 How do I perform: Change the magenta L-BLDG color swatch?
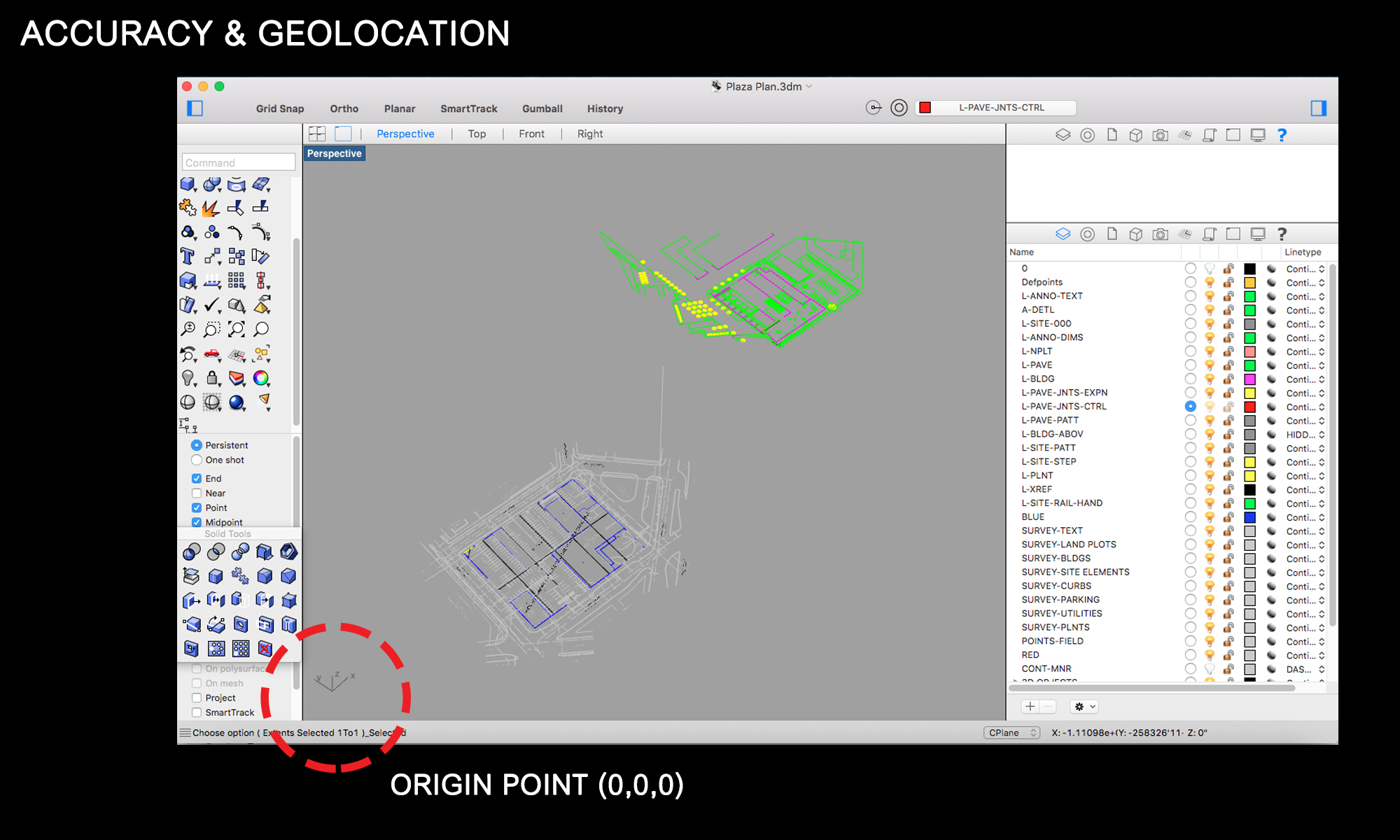pos(1249,379)
